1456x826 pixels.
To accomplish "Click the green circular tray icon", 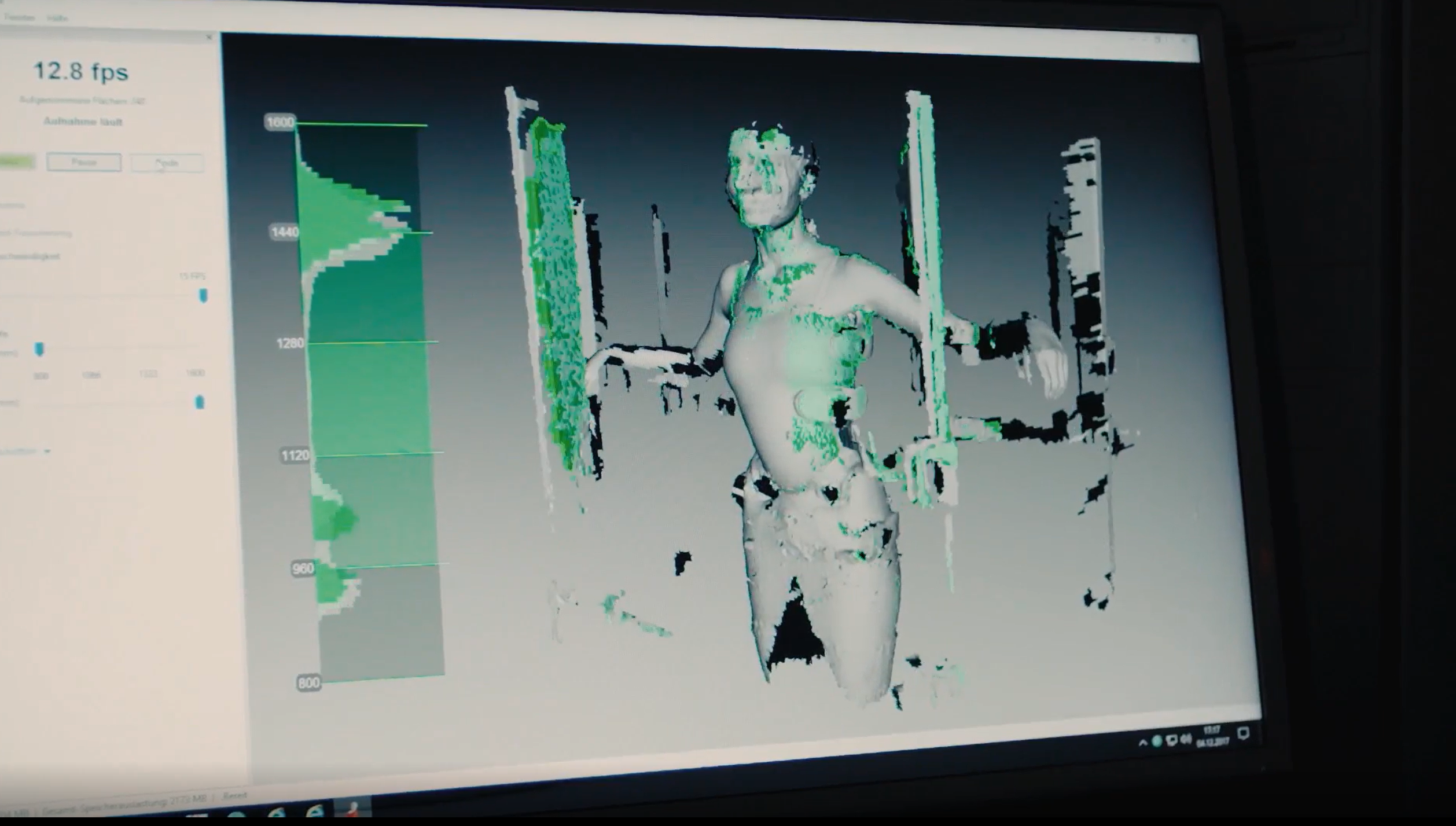I will click(x=1156, y=741).
